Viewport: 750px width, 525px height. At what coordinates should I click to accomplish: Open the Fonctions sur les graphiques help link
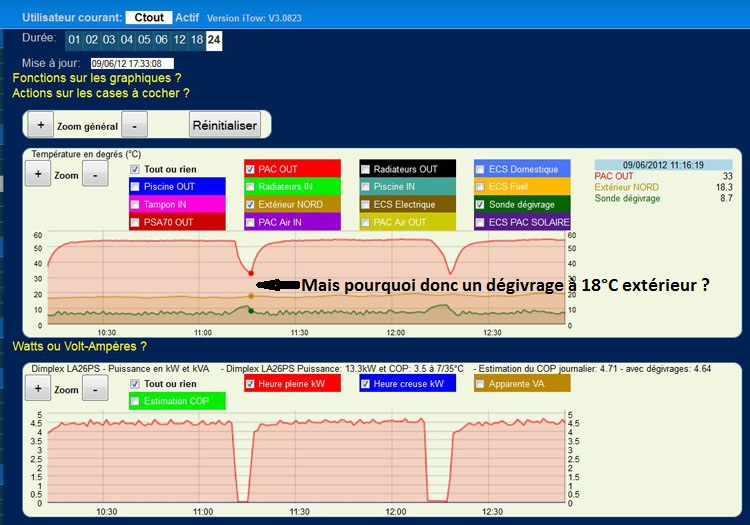[x=97, y=78]
